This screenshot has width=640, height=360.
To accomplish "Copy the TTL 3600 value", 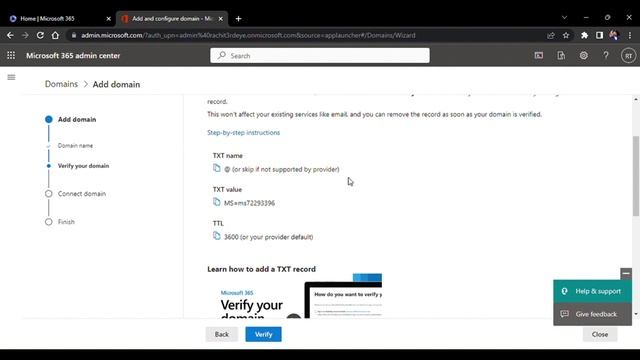I will click(x=217, y=236).
